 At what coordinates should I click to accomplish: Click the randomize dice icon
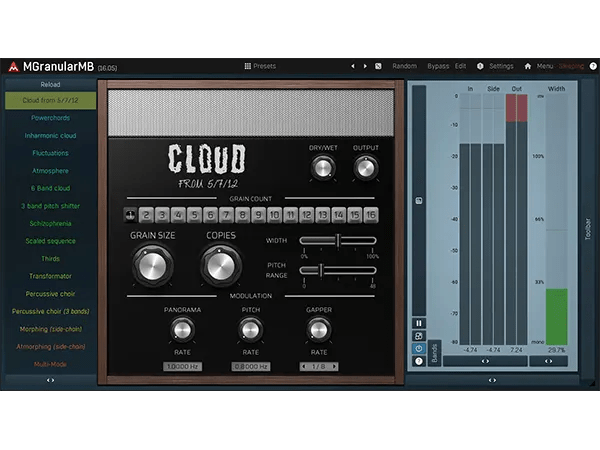tap(378, 66)
